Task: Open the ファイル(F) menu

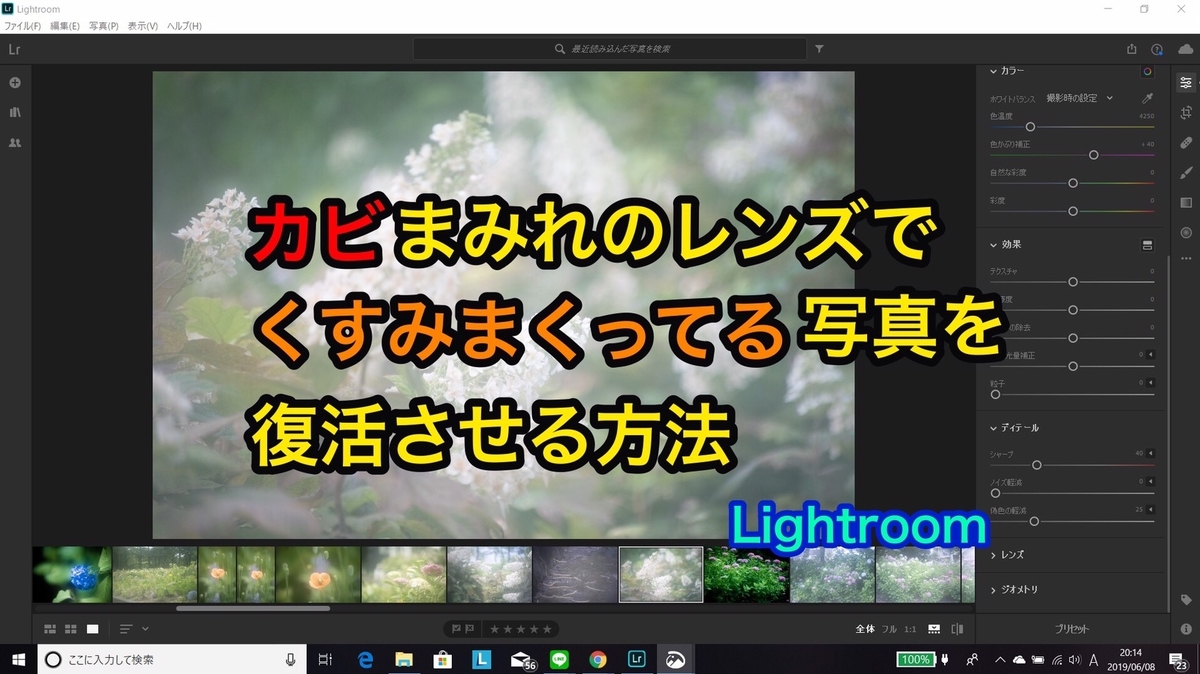Action: 22,25
